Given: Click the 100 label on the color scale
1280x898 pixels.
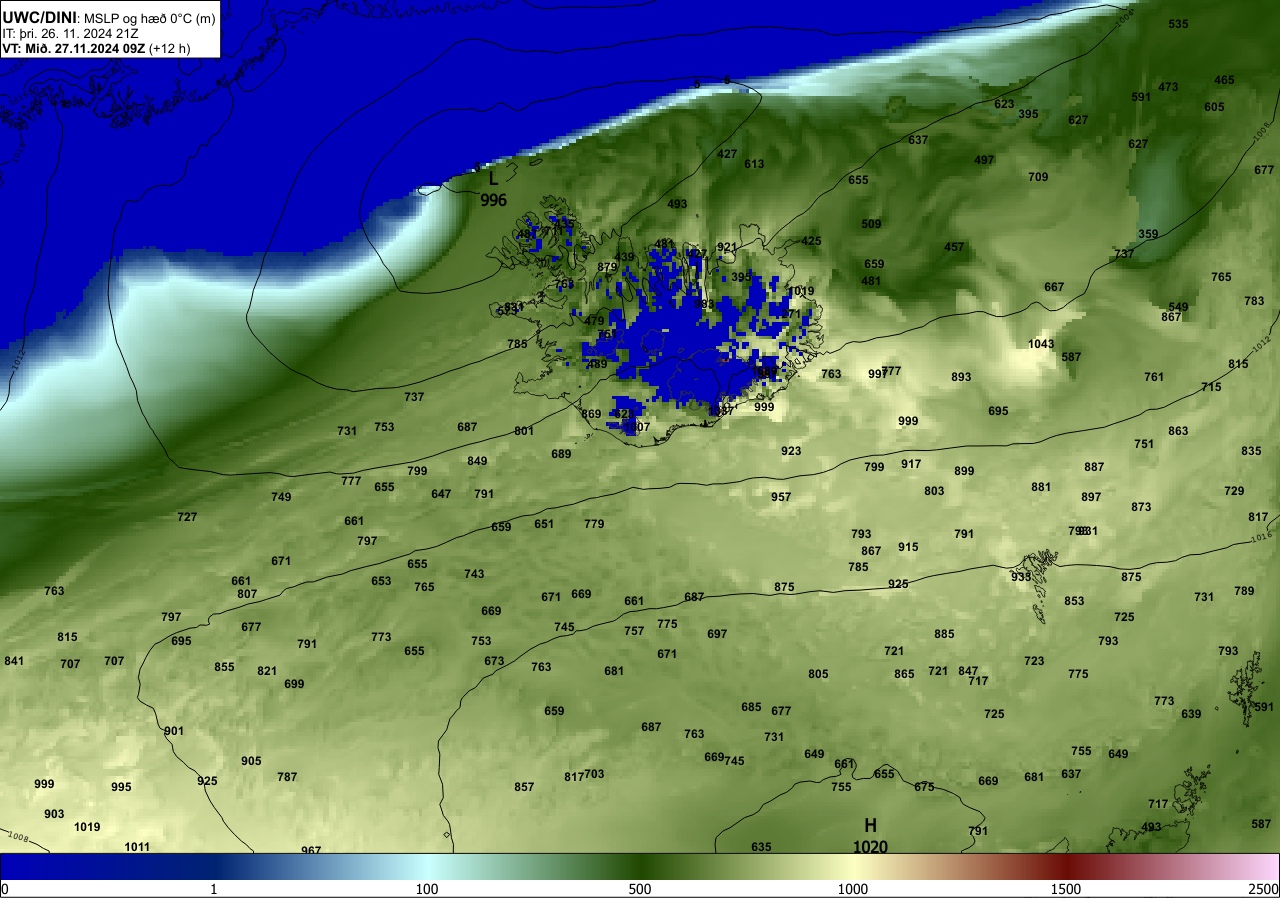Looking at the screenshot, I should point(427,889).
